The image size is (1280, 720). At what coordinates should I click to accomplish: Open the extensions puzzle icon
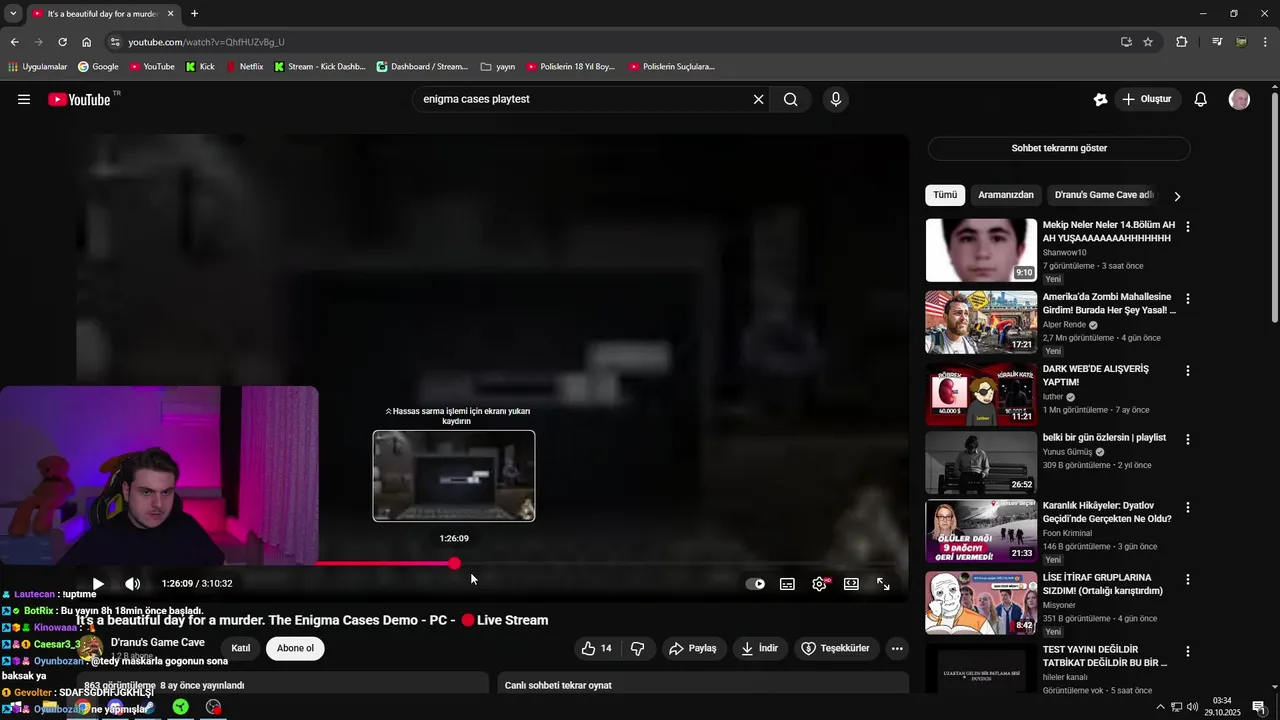1182,42
